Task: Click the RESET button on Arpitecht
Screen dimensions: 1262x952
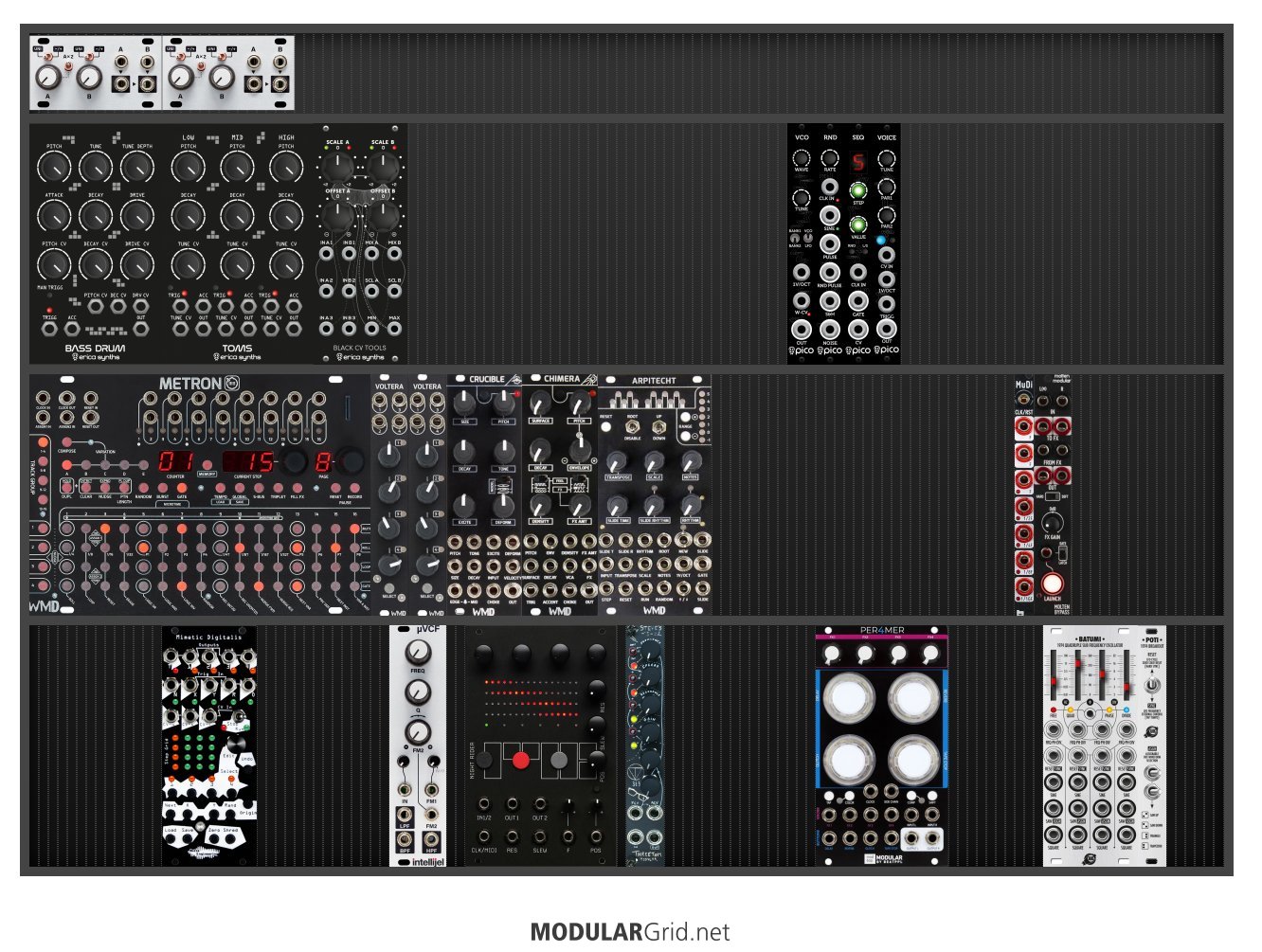Action: (x=606, y=425)
